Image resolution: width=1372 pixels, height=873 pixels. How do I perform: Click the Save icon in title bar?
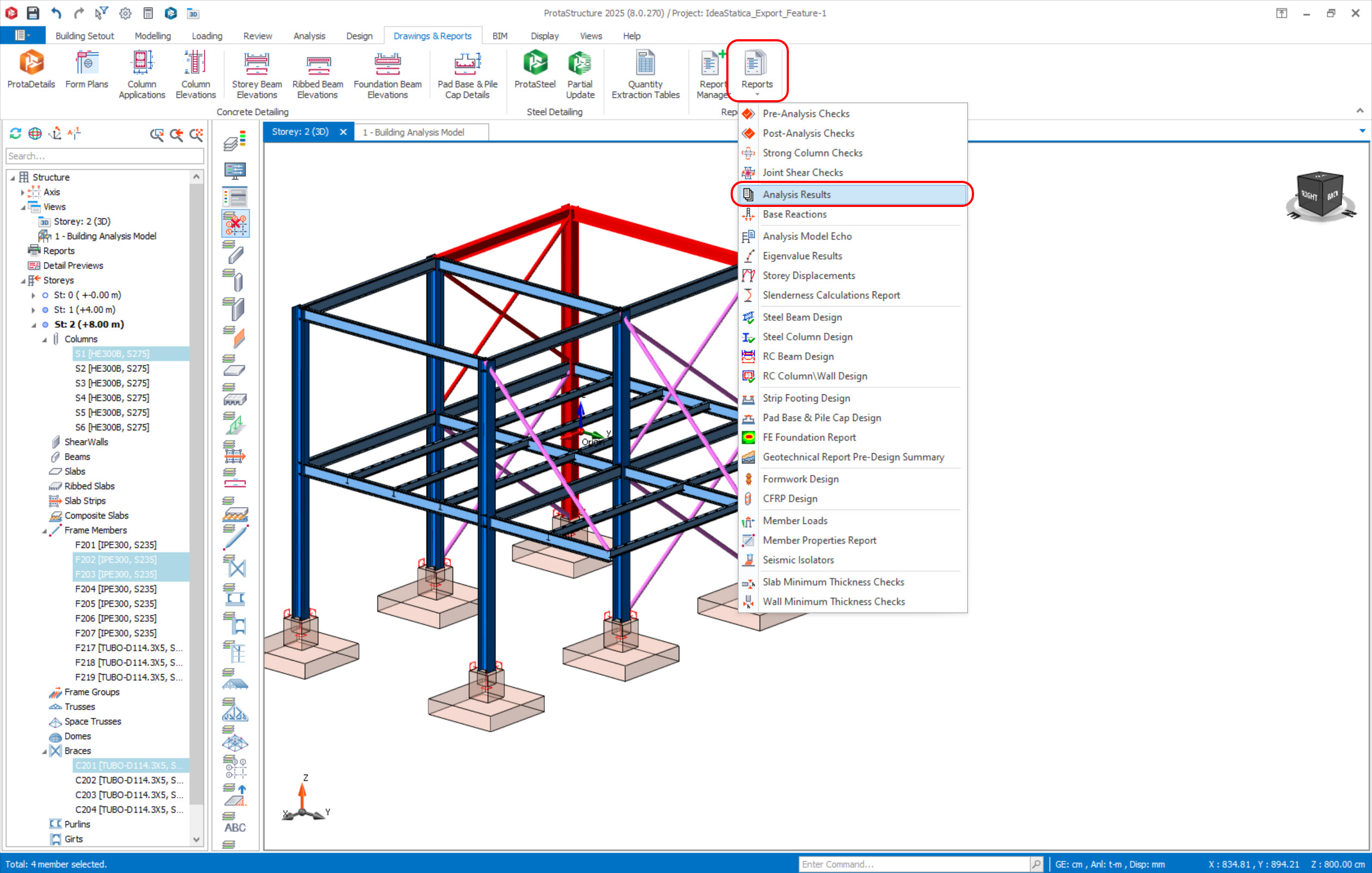[x=33, y=13]
